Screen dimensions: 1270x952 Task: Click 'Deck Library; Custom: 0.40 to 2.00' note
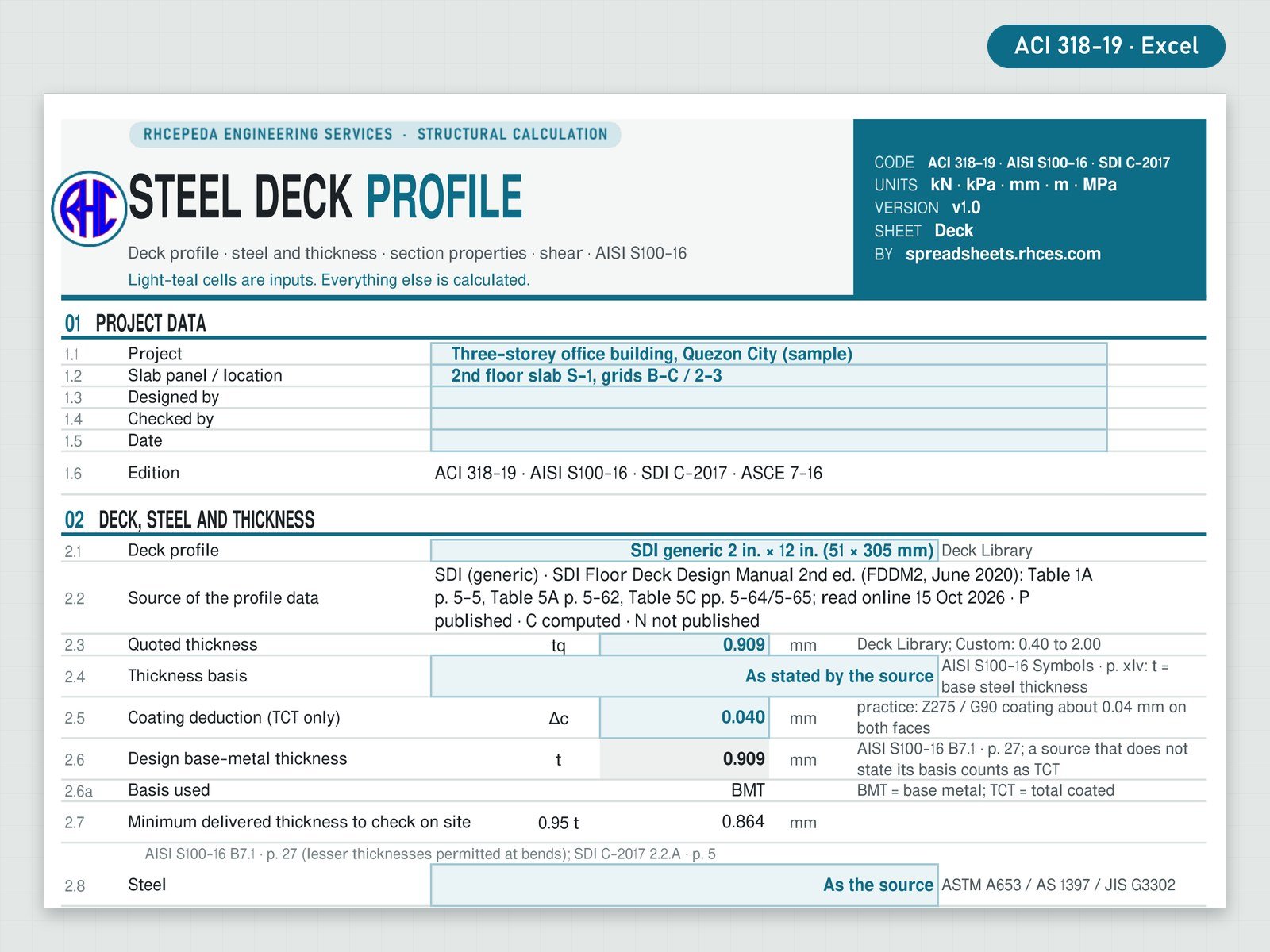coord(979,644)
